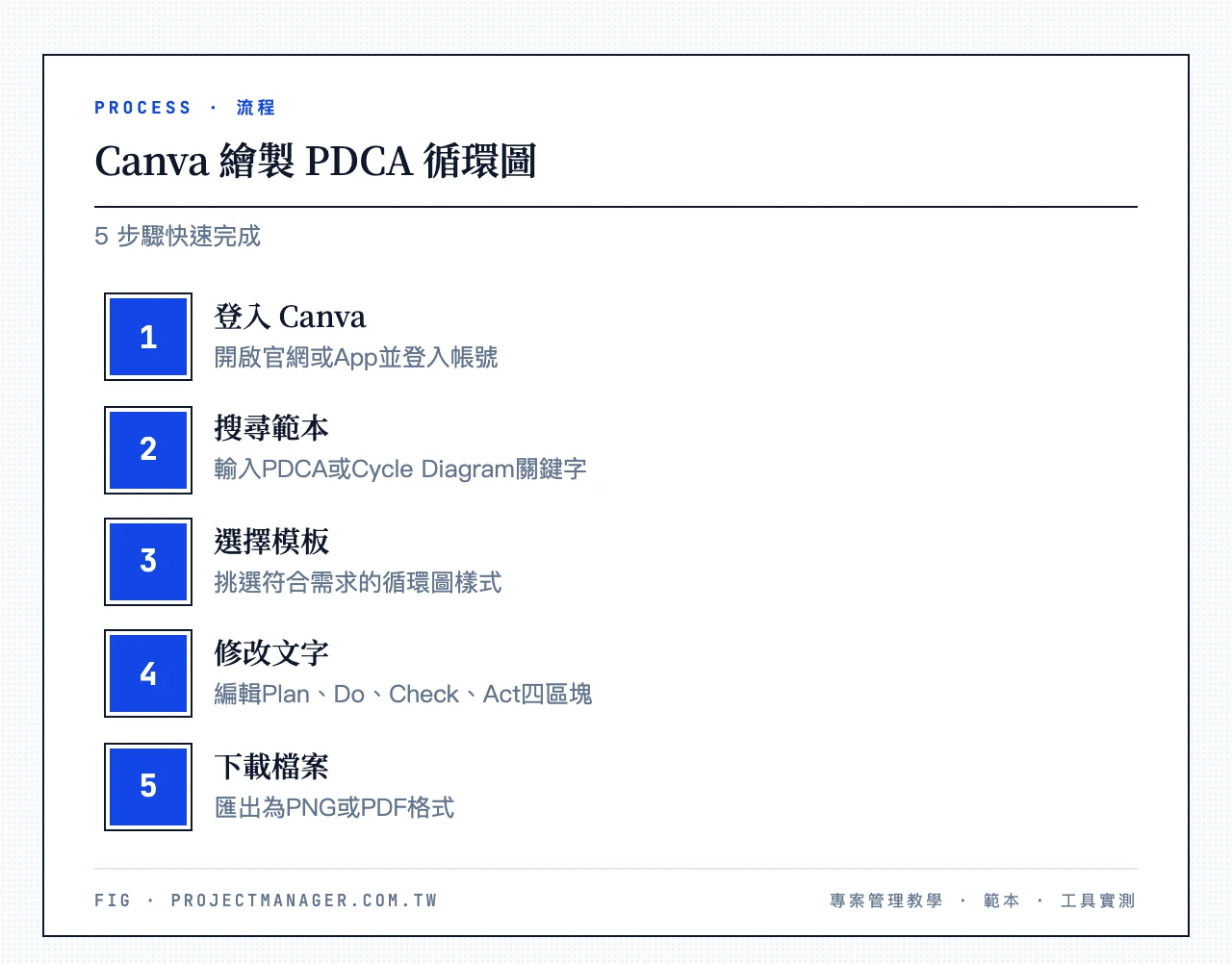
Task: Click the footer text "FIG · PROJECTMANAGER.COM.TW"
Action: (x=266, y=901)
